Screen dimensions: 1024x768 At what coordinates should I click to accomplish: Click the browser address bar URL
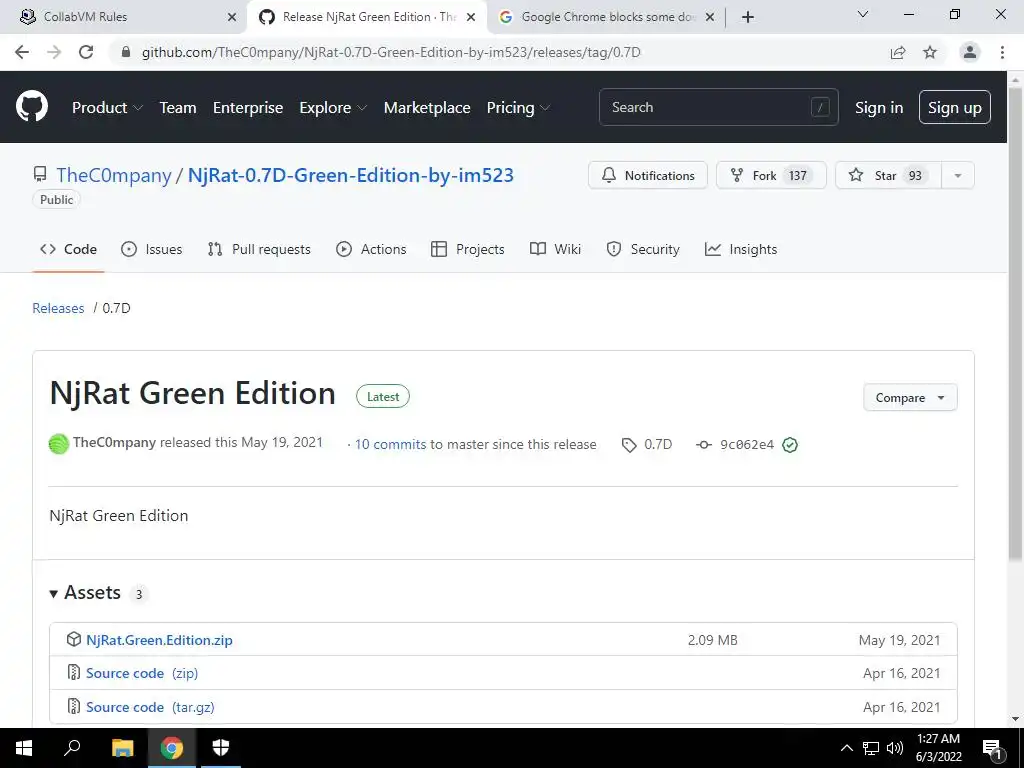(391, 52)
